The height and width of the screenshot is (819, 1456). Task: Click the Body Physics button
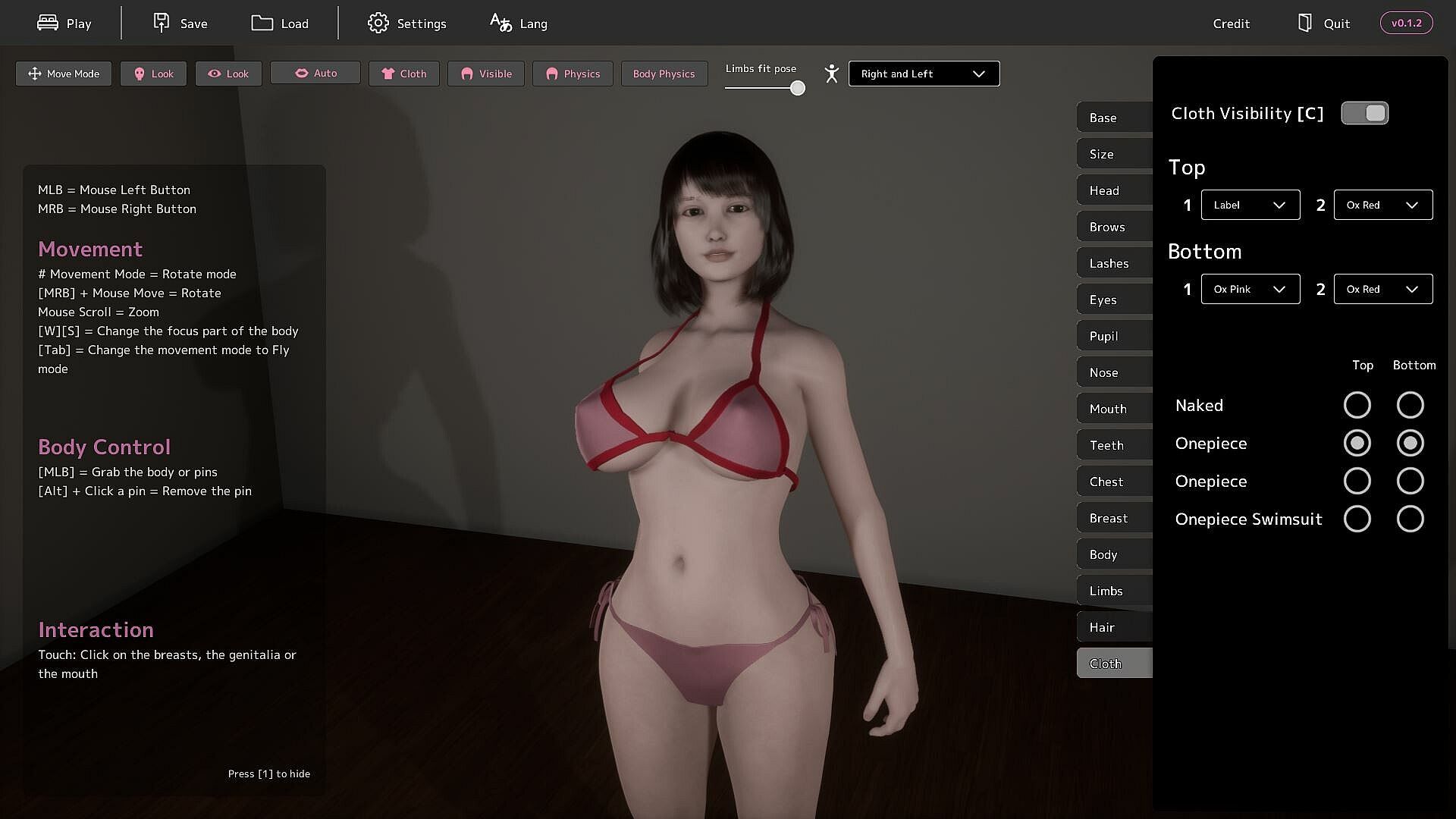664,74
